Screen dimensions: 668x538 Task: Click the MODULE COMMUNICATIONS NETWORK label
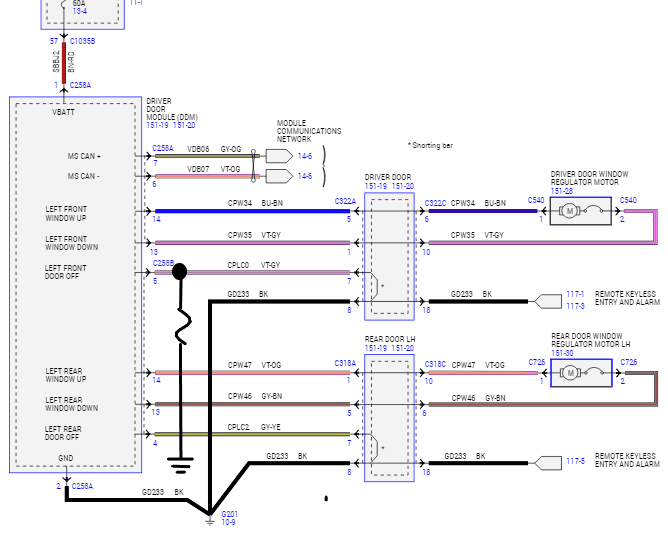point(309,131)
